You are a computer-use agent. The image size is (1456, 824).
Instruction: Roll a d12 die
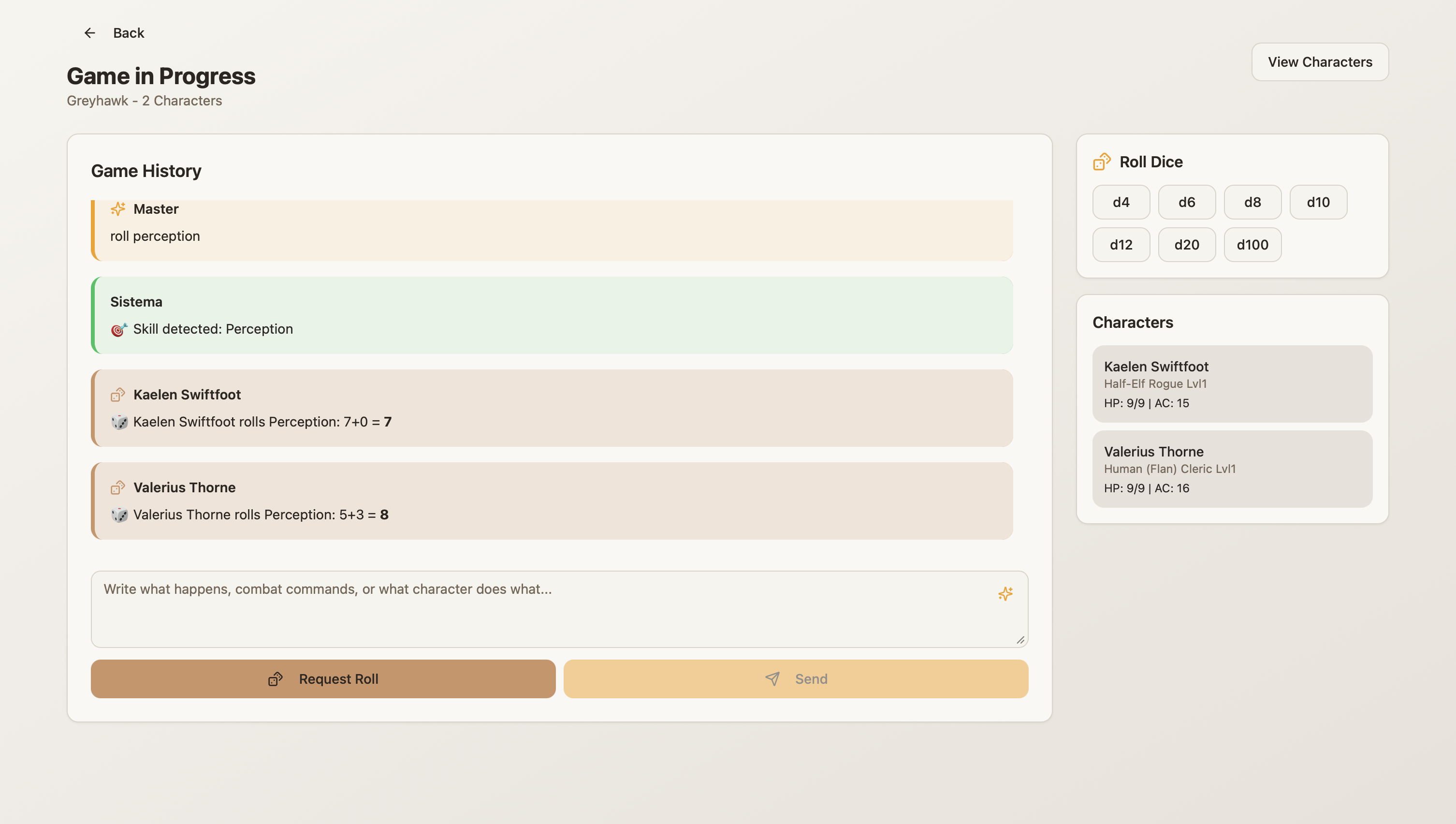coord(1121,245)
